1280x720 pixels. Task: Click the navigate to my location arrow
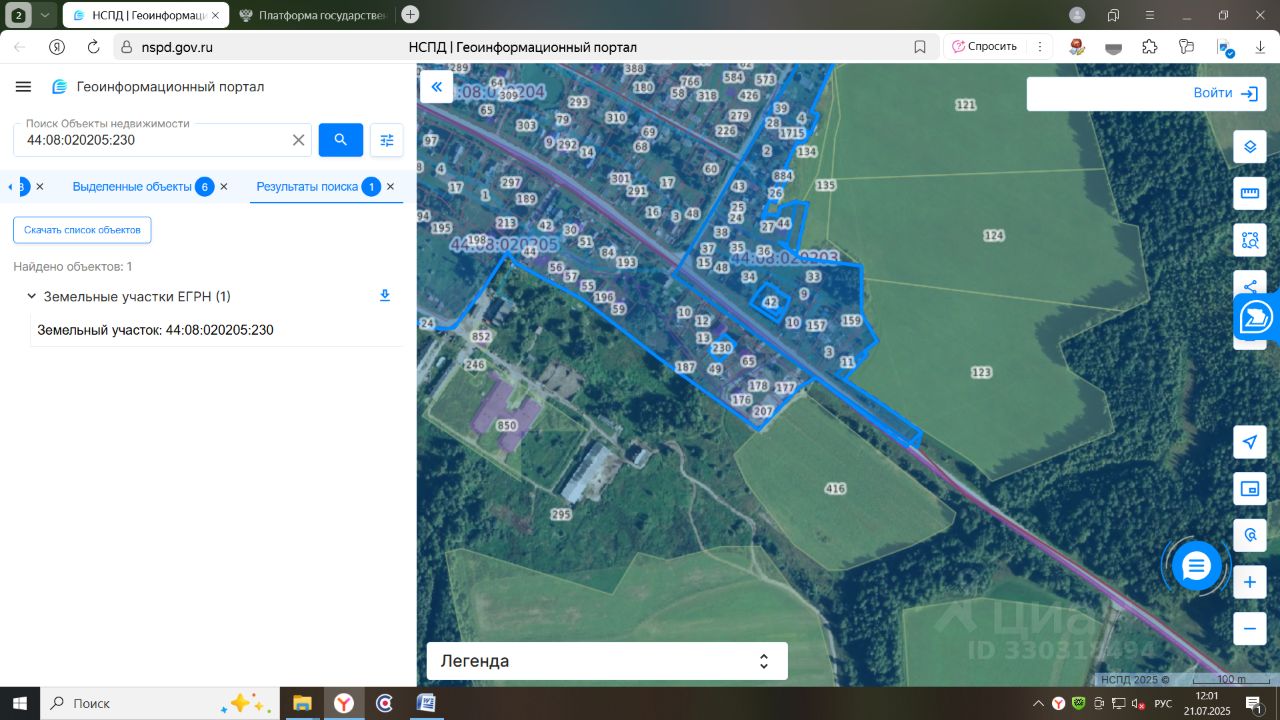point(1250,442)
